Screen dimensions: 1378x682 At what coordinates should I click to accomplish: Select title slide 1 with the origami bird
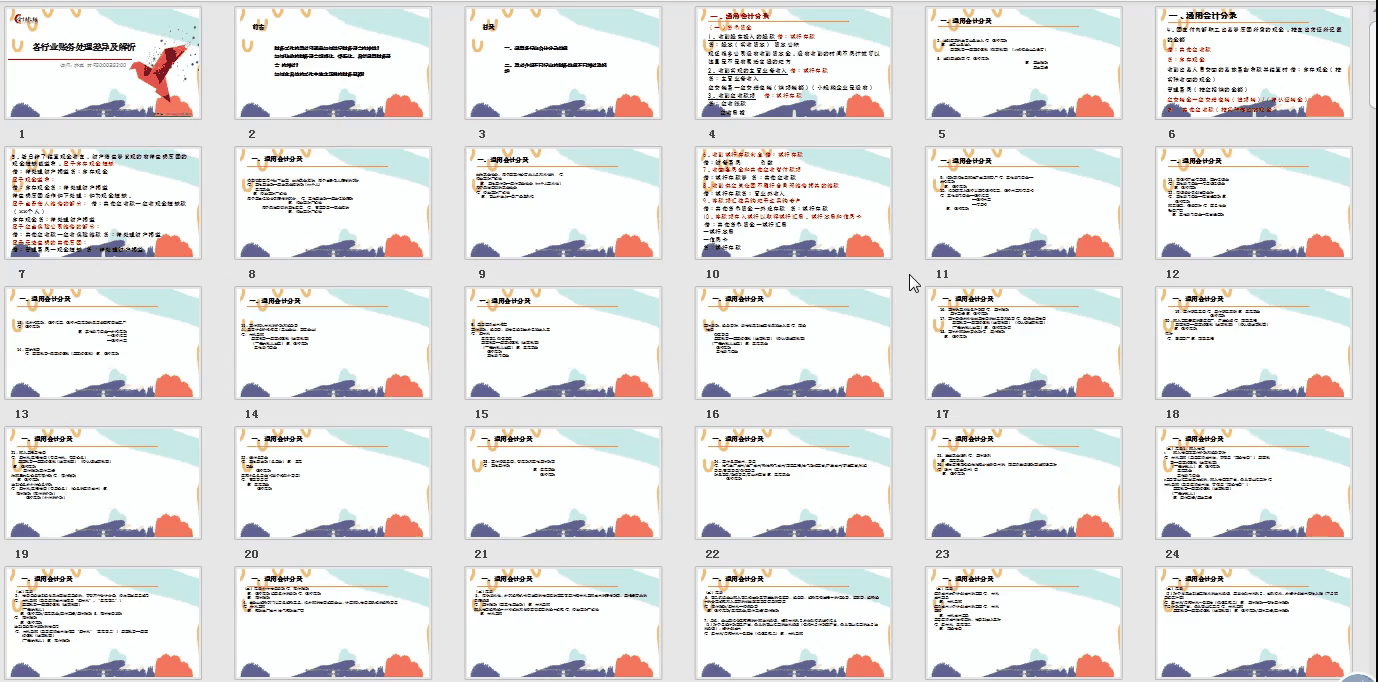103,63
